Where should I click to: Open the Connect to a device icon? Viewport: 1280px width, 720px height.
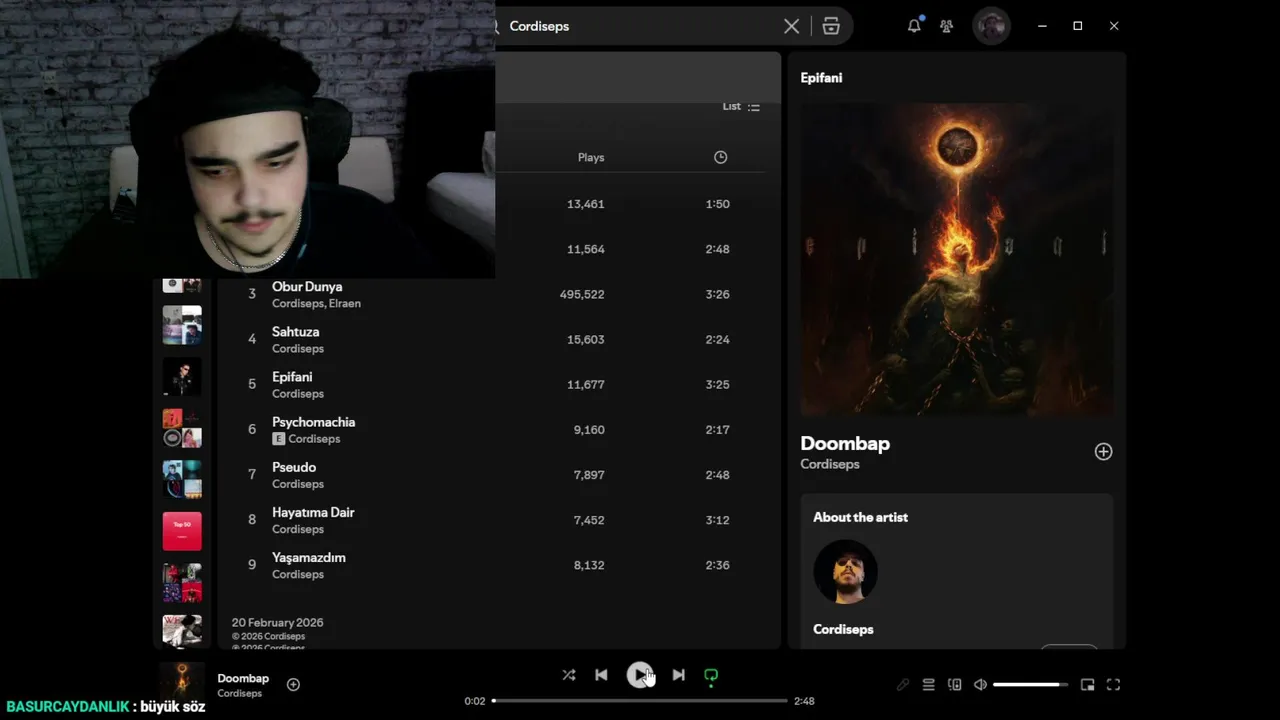click(x=955, y=685)
